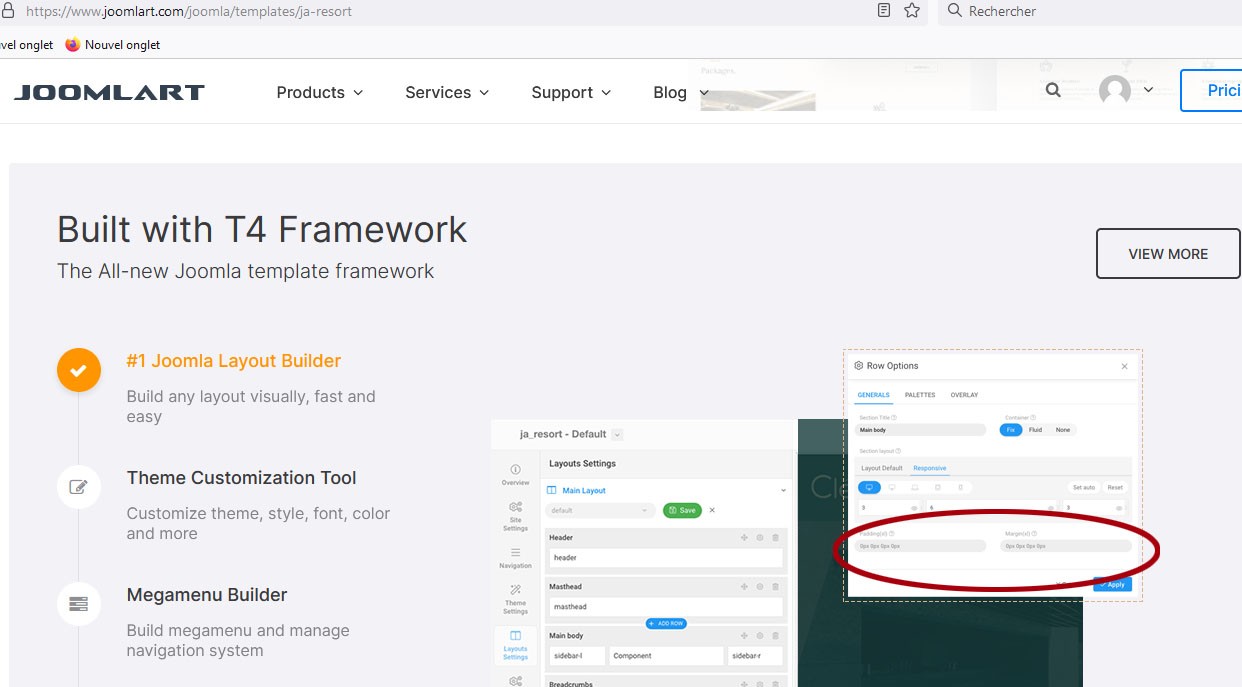Image resolution: width=1242 pixels, height=687 pixels.
Task: Click the Section Title field Main body
Action: tap(920, 430)
